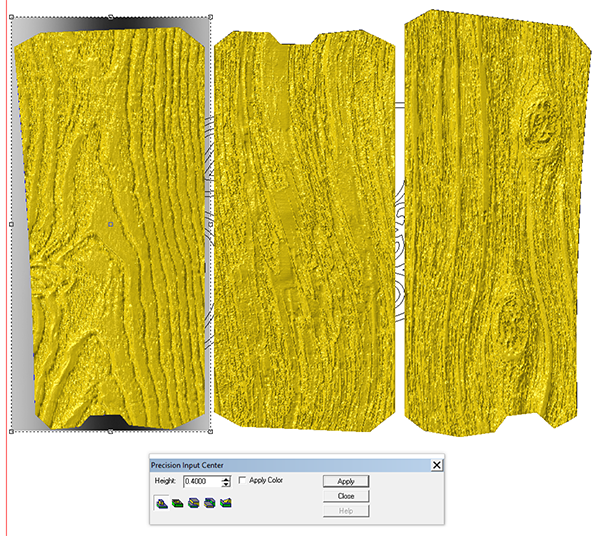Image resolution: width=600 pixels, height=536 pixels.
Task: Click the top-left selection handle of left plank
Action: (x=11, y=17)
